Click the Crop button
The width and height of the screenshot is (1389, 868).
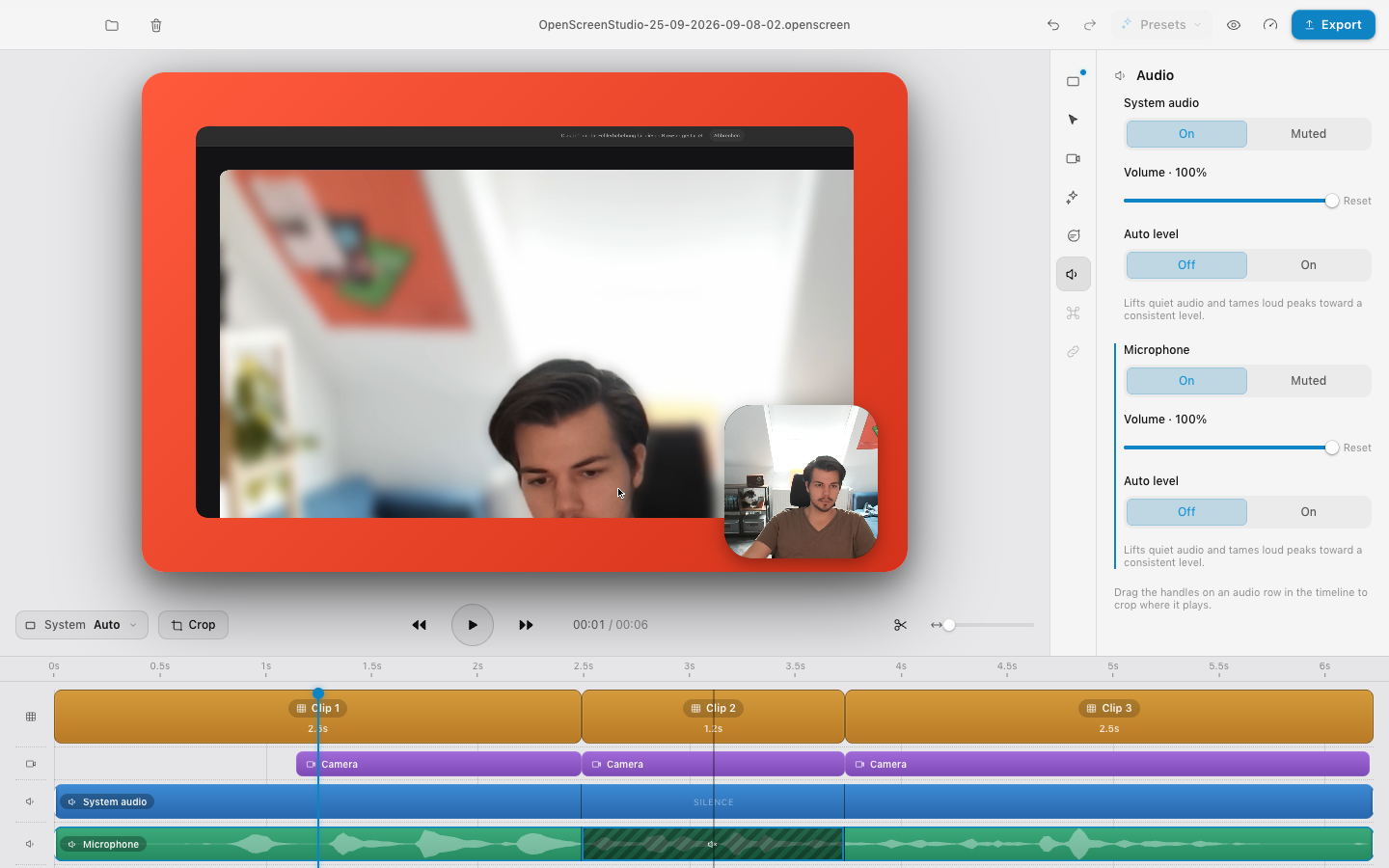coord(193,625)
